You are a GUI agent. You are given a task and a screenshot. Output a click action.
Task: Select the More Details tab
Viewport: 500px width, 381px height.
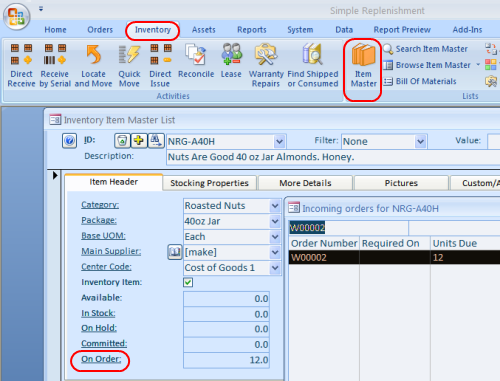tap(305, 183)
